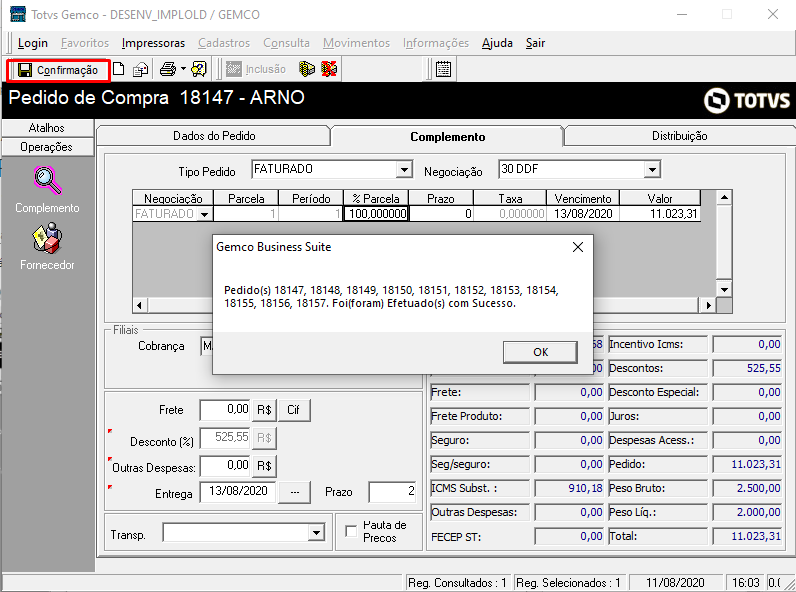The width and height of the screenshot is (796, 592).
Task: Expand the Transp. dropdown
Action: (316, 533)
